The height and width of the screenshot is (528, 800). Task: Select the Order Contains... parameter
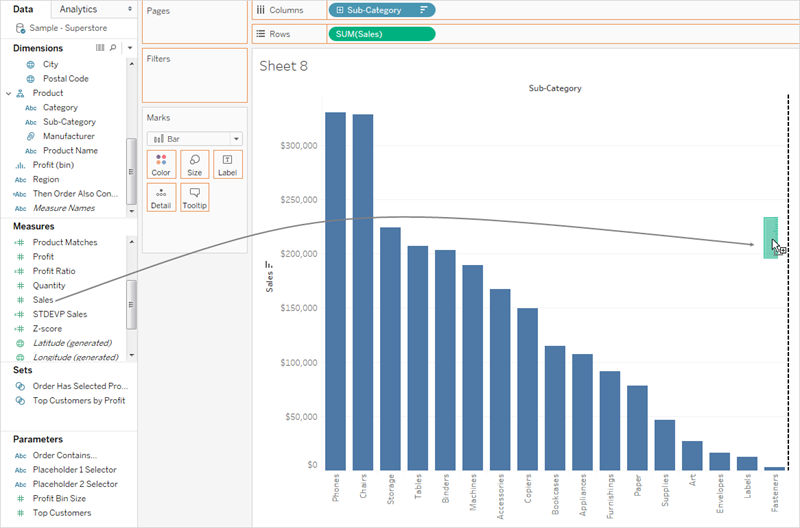click(x=65, y=455)
